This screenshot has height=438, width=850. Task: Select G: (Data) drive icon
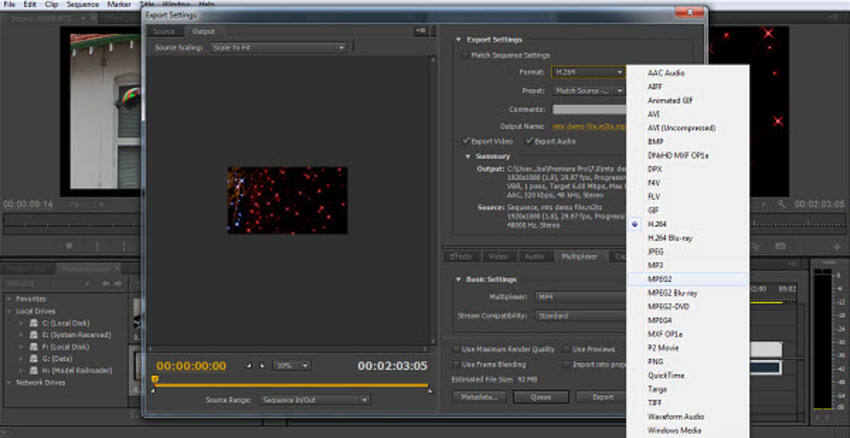[33, 359]
